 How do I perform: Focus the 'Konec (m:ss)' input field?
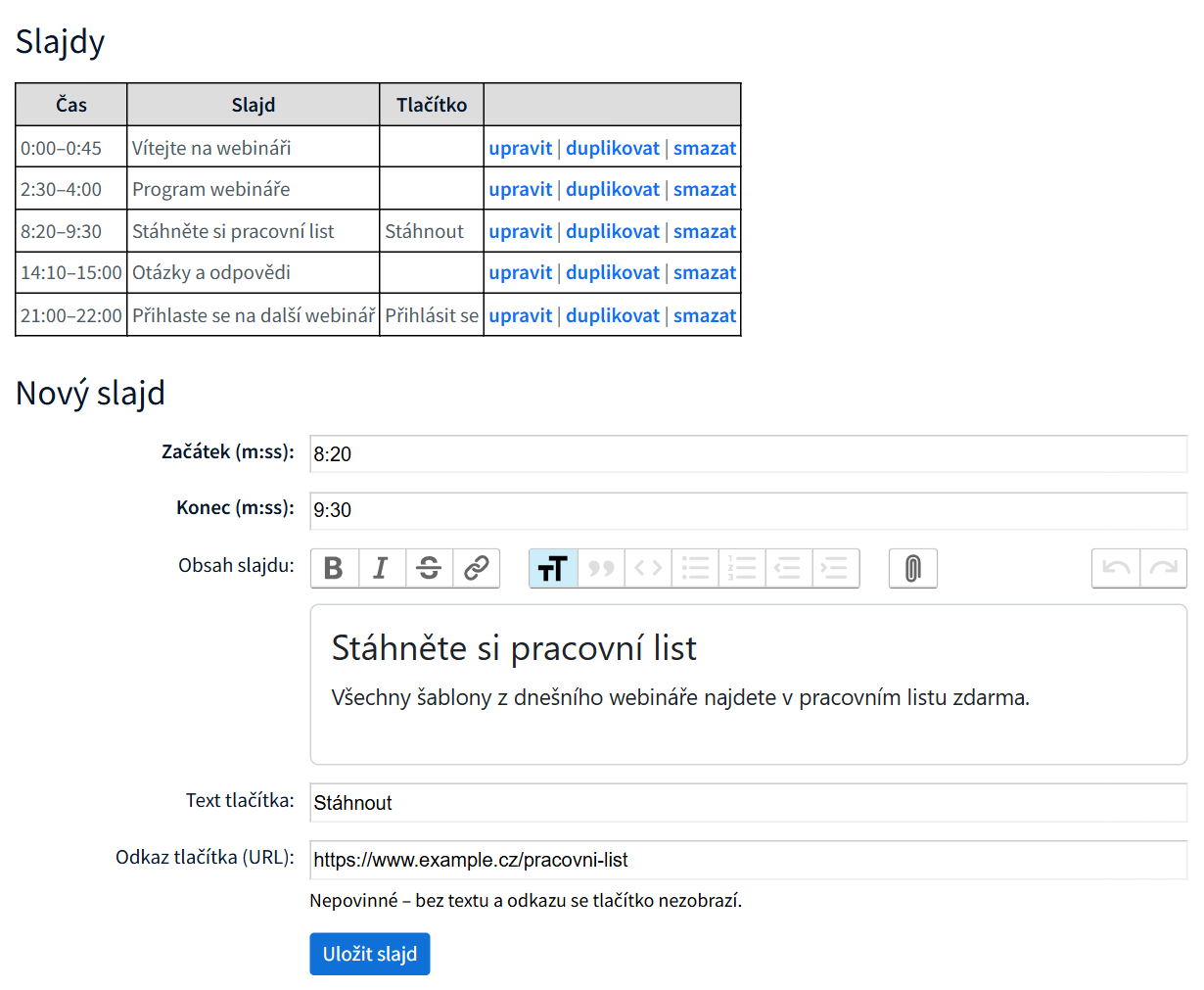[748, 509]
